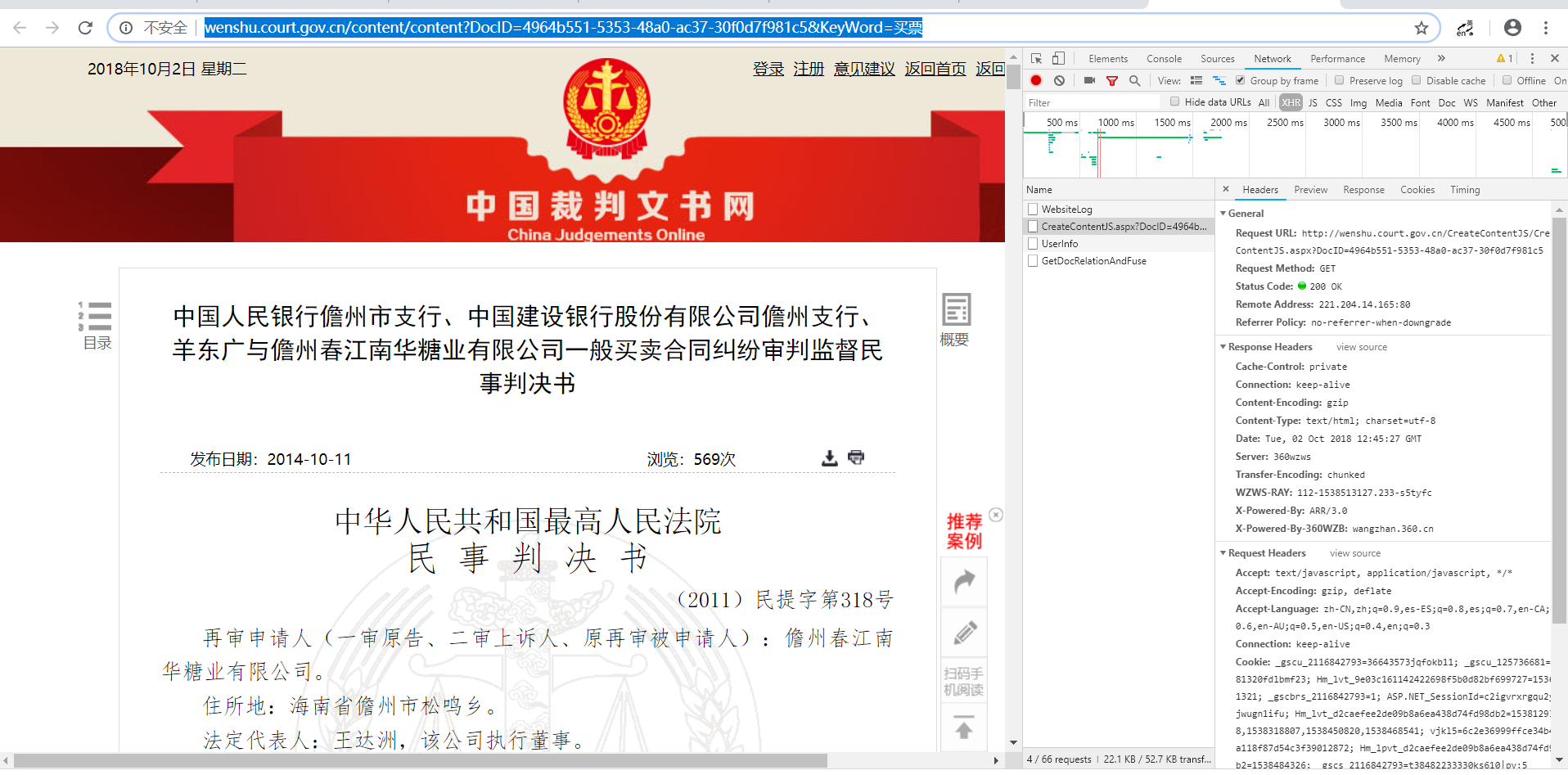This screenshot has width=1568, height=775.
Task: View source of Request Headers
Action: coord(1355,553)
